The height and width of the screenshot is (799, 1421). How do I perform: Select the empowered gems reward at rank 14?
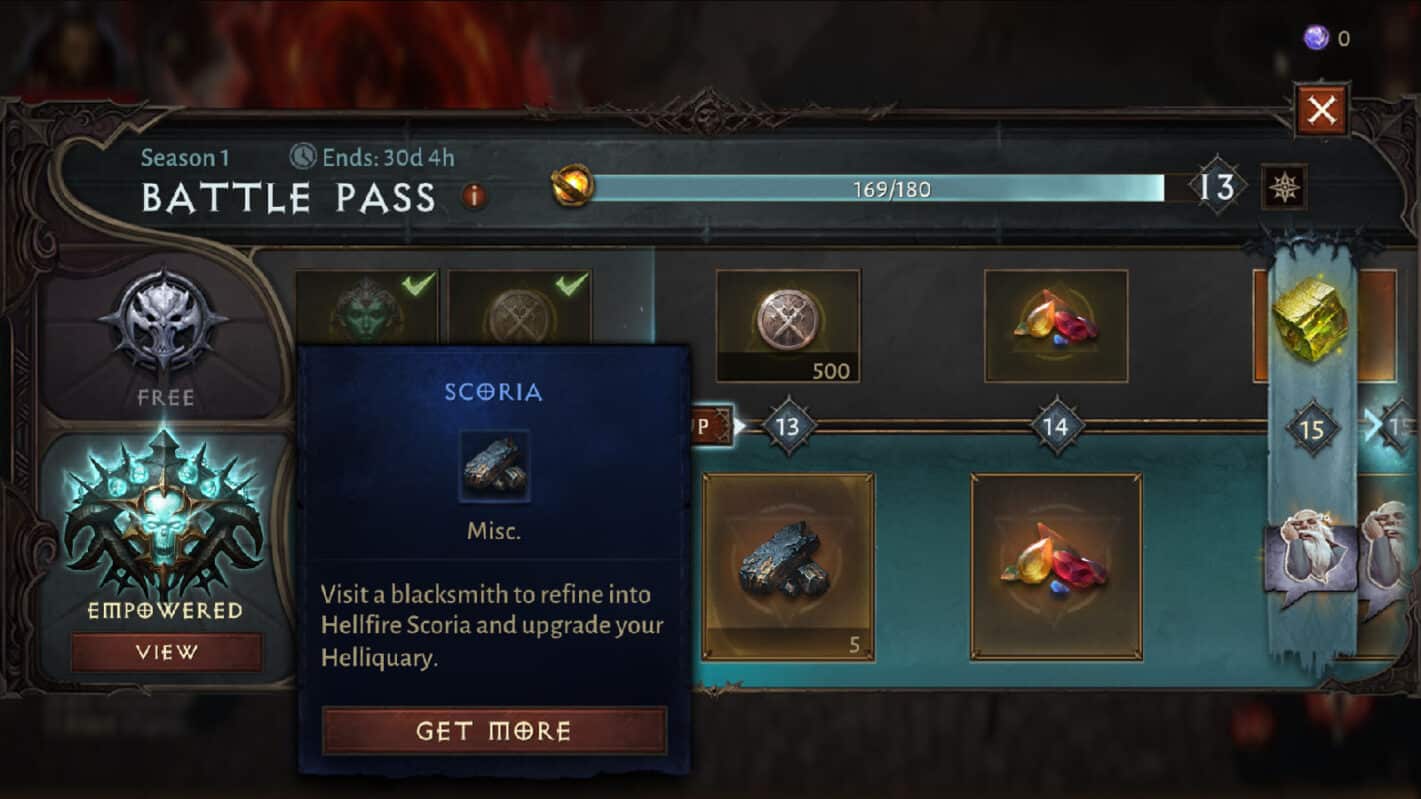[1056, 567]
